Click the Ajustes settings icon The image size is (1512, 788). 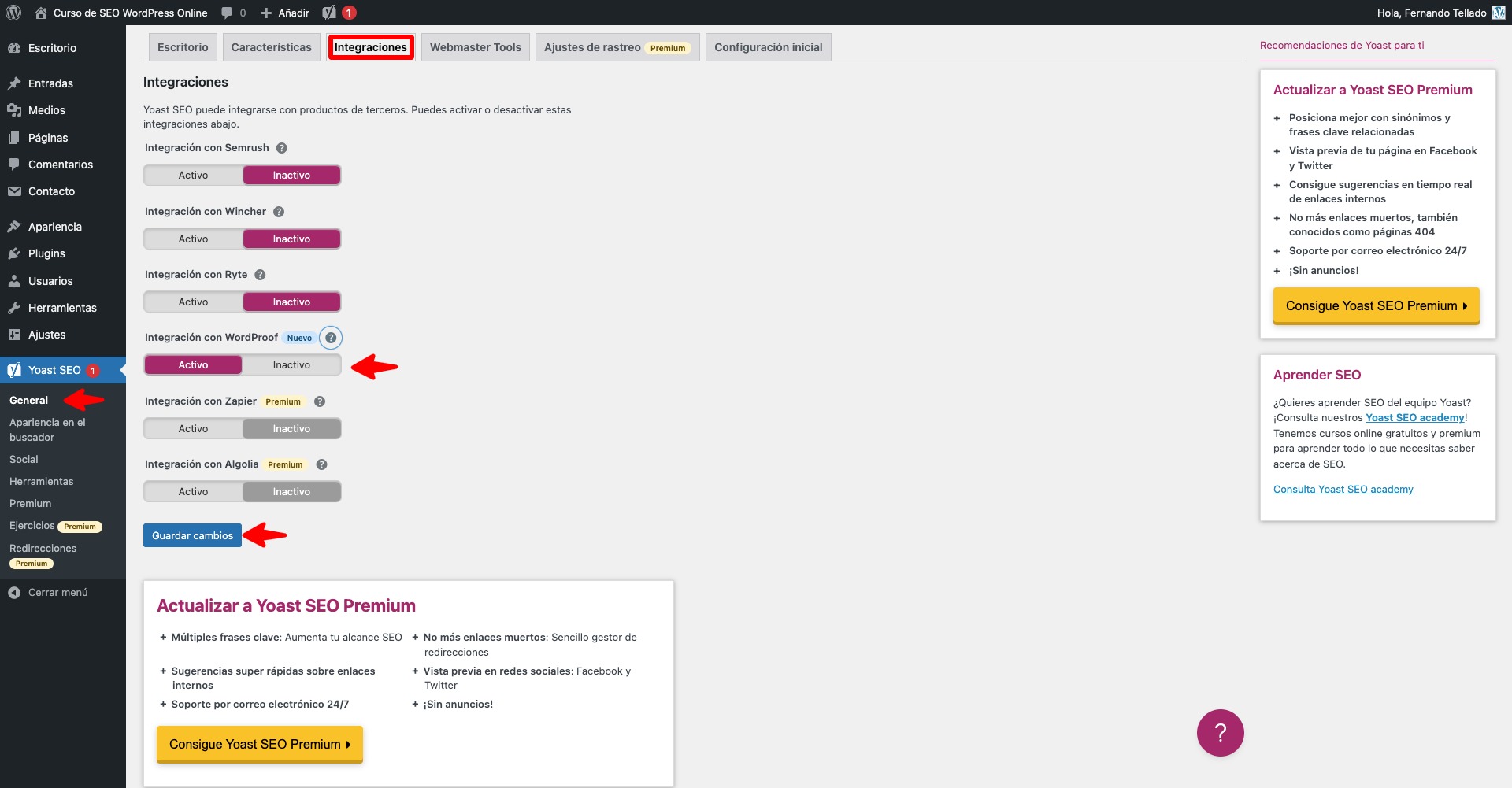pos(14,335)
